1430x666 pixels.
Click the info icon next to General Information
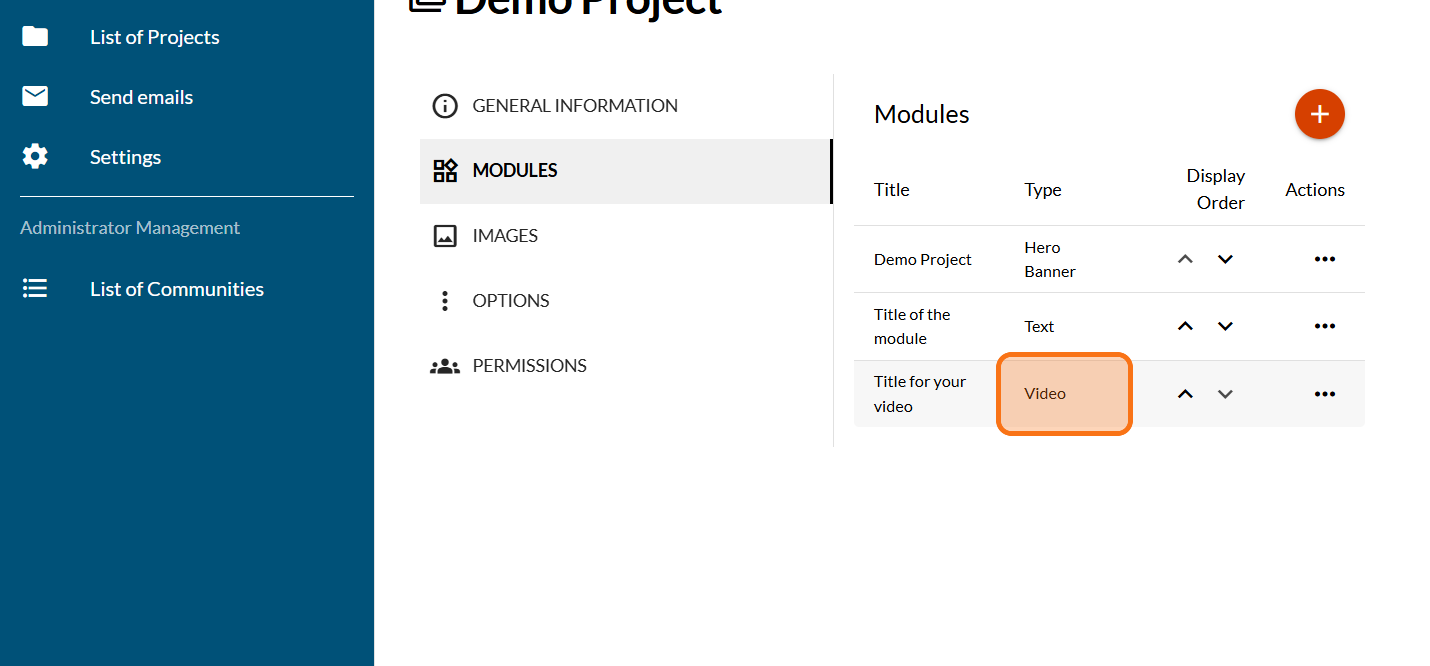point(444,106)
